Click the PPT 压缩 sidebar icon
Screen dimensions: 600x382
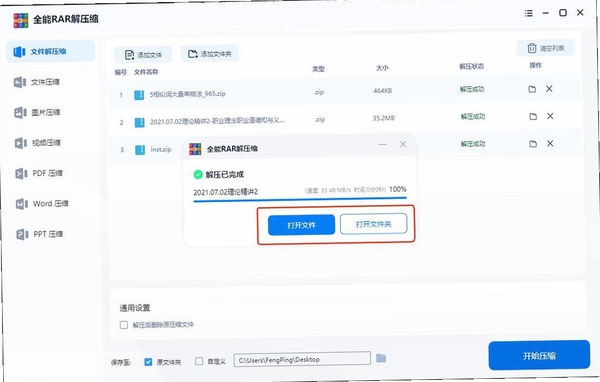pos(22,234)
